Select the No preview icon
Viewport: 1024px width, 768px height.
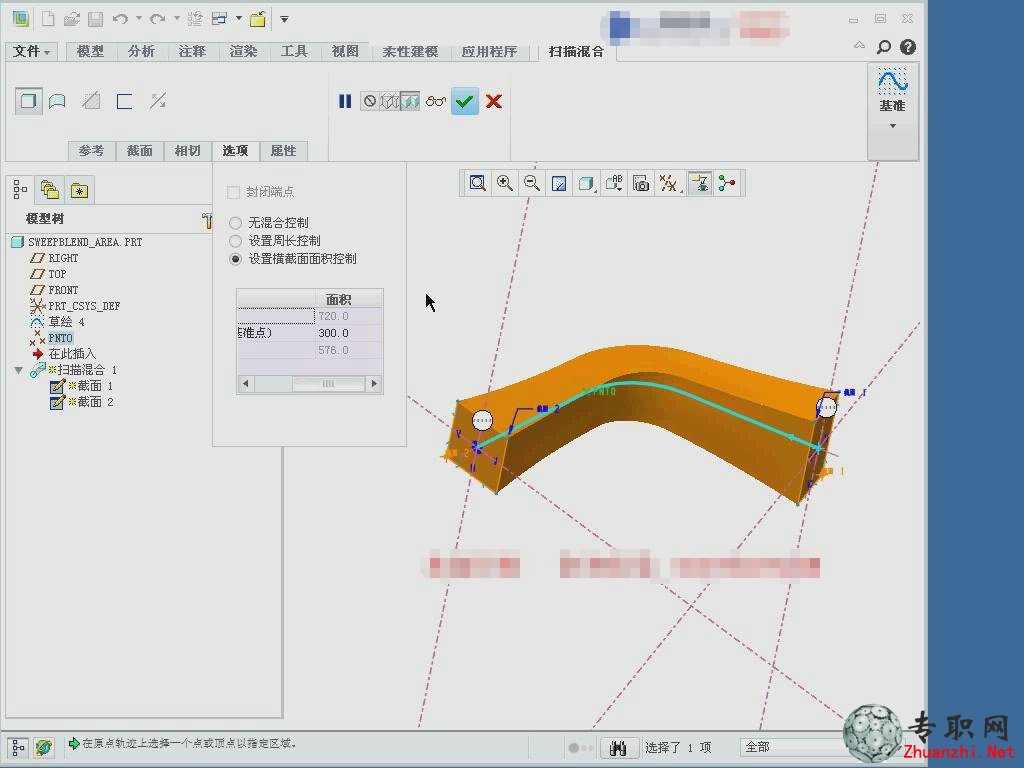pos(370,101)
